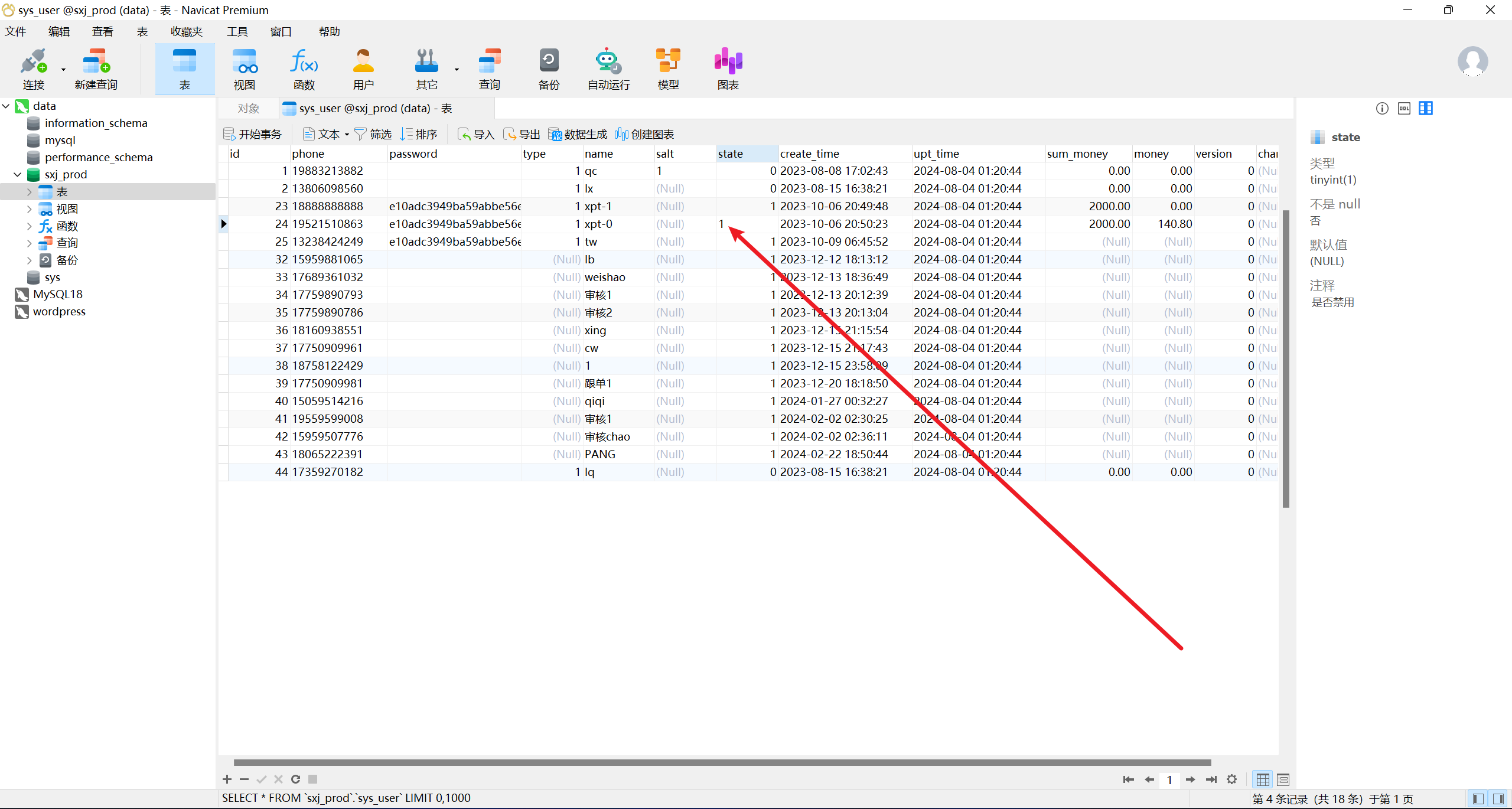Viewport: 1512px width, 809px height.
Task: Click the 开始事务 button
Action: 252,135
